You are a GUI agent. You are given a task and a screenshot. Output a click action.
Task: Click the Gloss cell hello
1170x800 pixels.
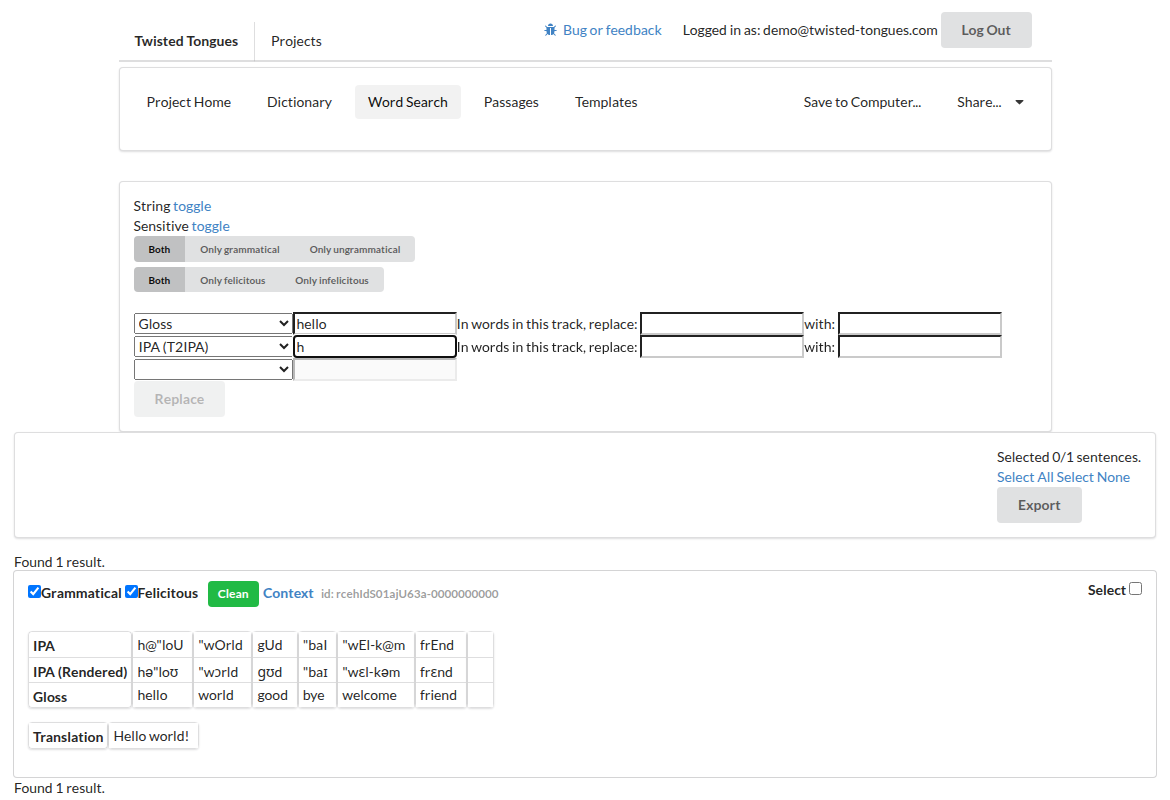click(161, 696)
